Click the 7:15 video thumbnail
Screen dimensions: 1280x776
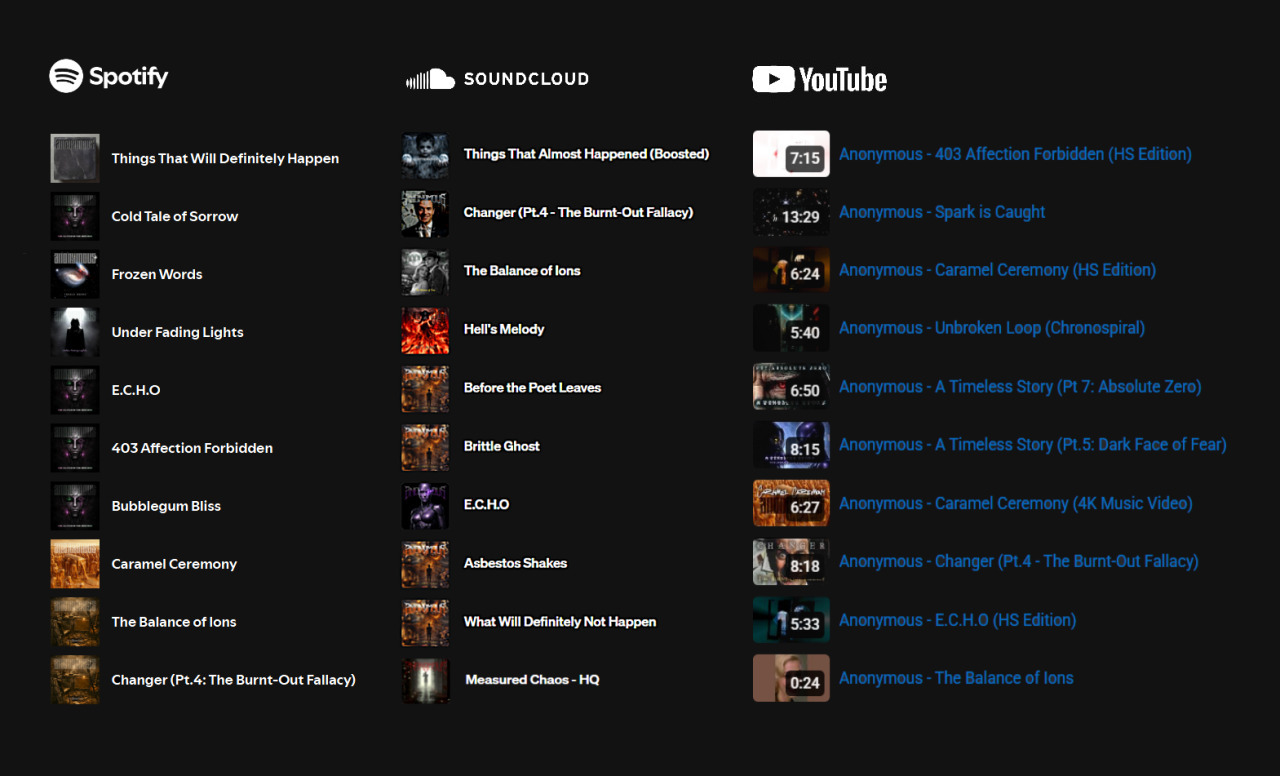tap(791, 154)
